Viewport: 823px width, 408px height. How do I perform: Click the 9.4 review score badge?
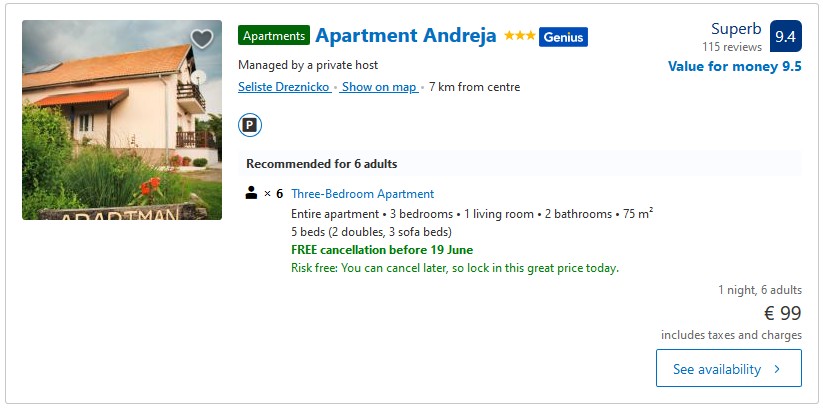(785, 36)
